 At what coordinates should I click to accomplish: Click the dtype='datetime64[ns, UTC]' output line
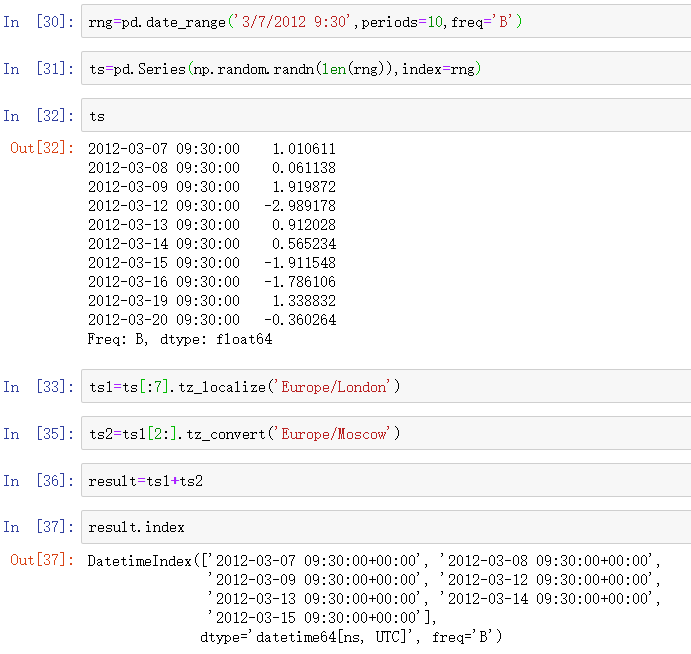tap(351, 637)
